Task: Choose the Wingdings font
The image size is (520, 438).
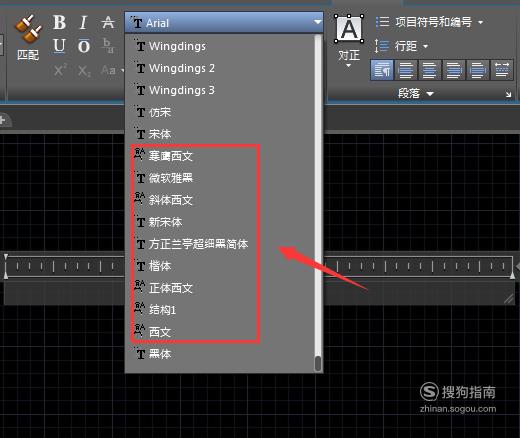Action: point(220,46)
